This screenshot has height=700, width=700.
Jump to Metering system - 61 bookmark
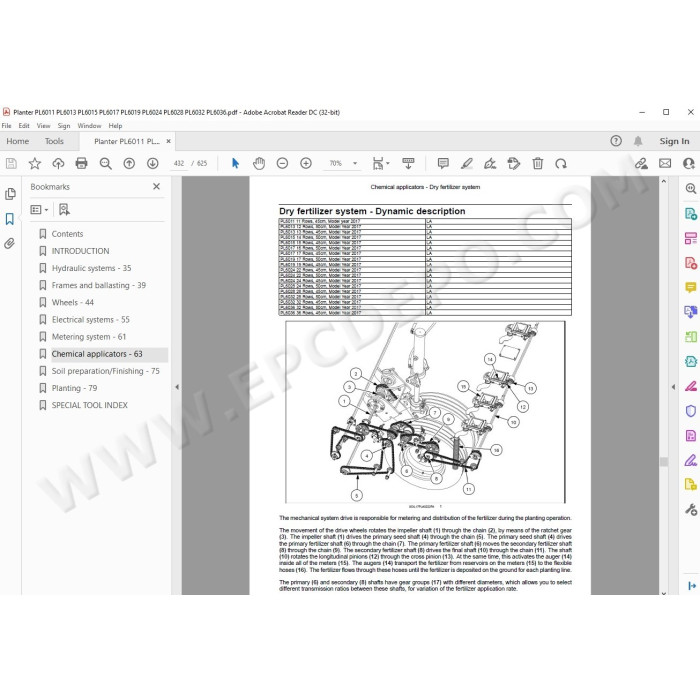89,337
